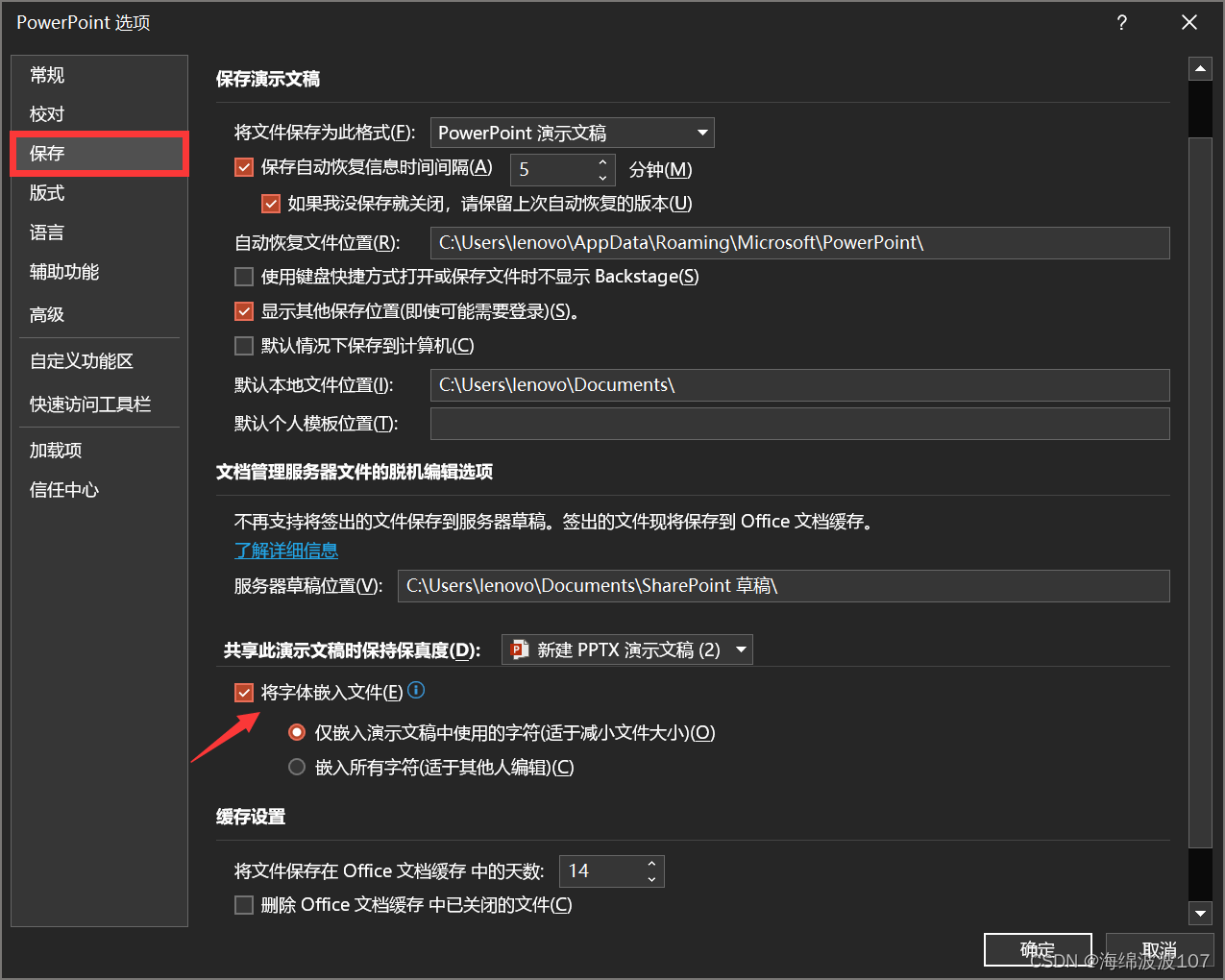Open the presentation fidelity dropdown
This screenshot has width=1225, height=980.
coord(627,649)
